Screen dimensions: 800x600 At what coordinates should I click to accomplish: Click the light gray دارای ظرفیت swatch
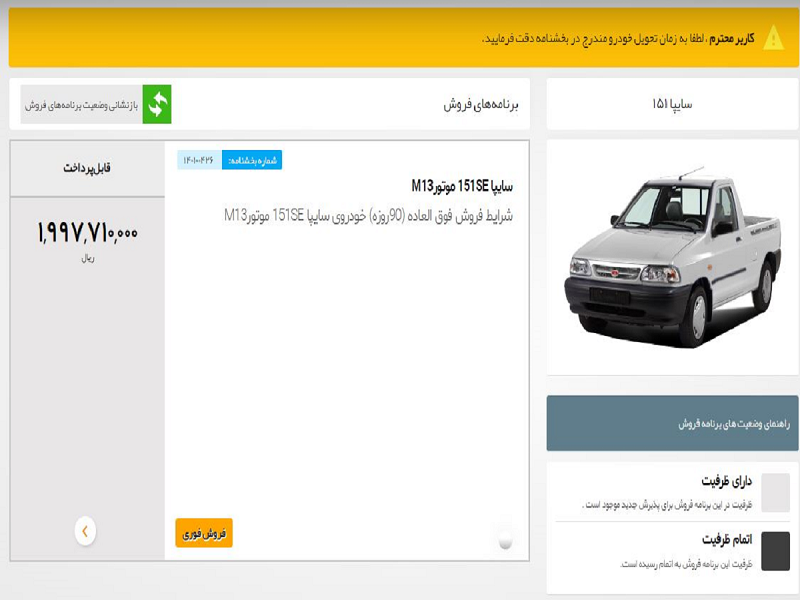pyautogui.click(x=776, y=492)
